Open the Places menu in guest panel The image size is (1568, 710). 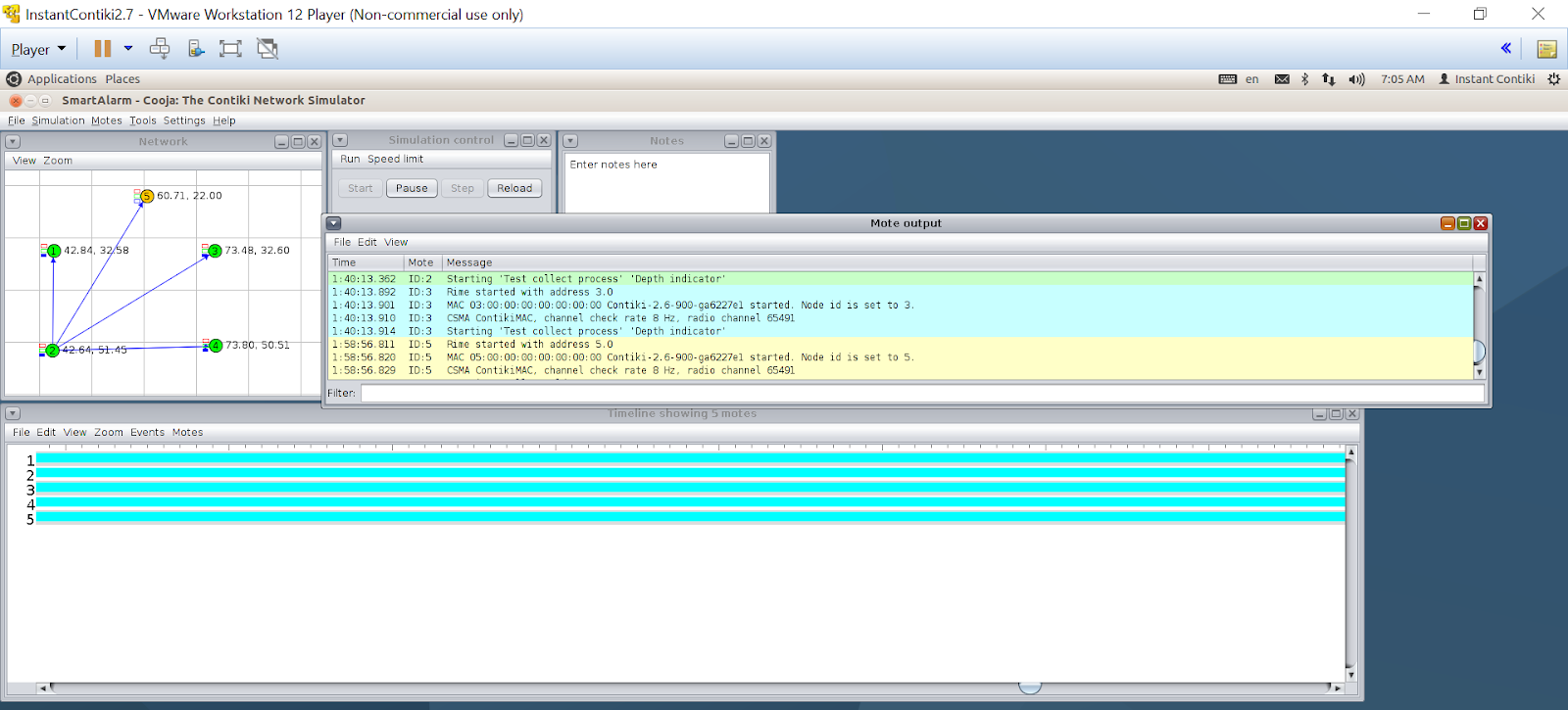[x=122, y=79]
